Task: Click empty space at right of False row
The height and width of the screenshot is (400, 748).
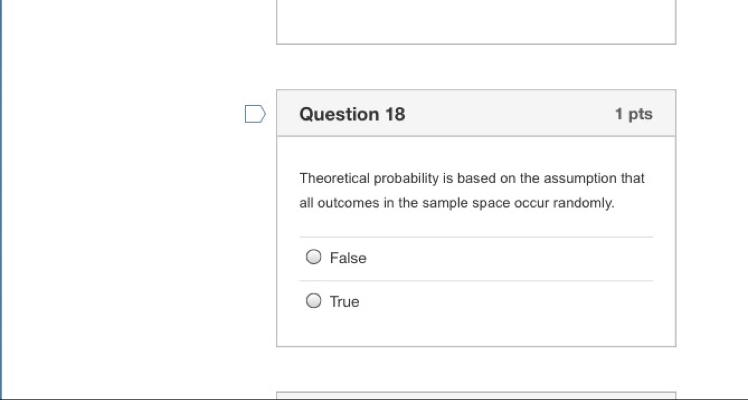Action: pyautogui.click(x=509, y=258)
